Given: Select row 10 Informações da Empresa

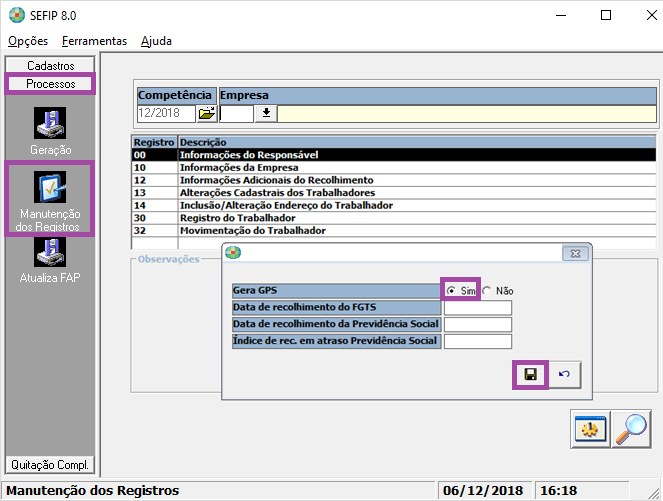Looking at the screenshot, I should 394,167.
